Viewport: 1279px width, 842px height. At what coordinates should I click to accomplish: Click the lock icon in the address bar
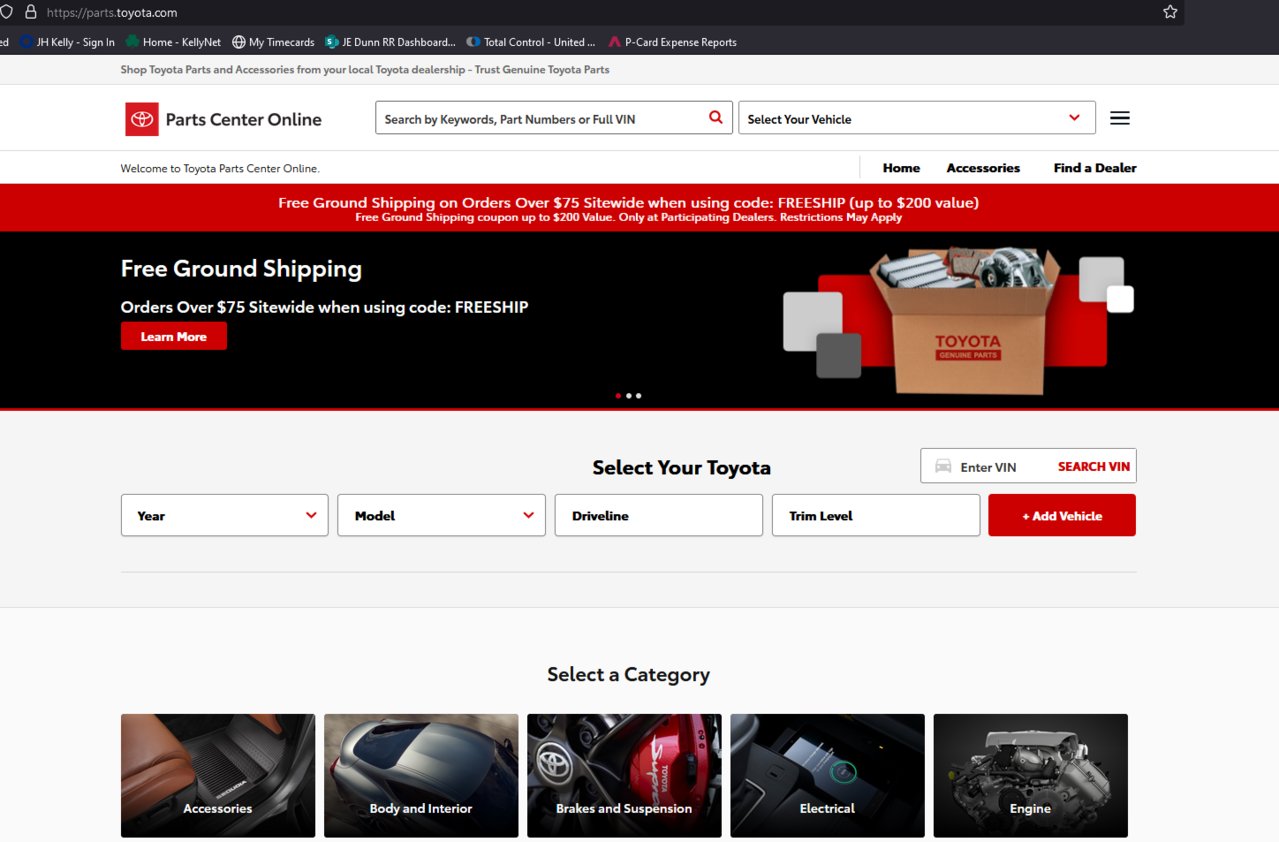tap(30, 12)
